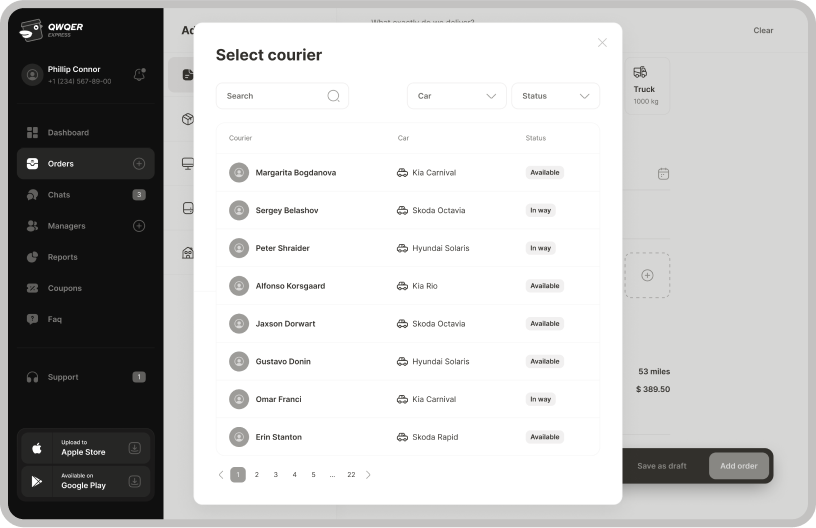Go to next page with right chevron

coord(368,475)
